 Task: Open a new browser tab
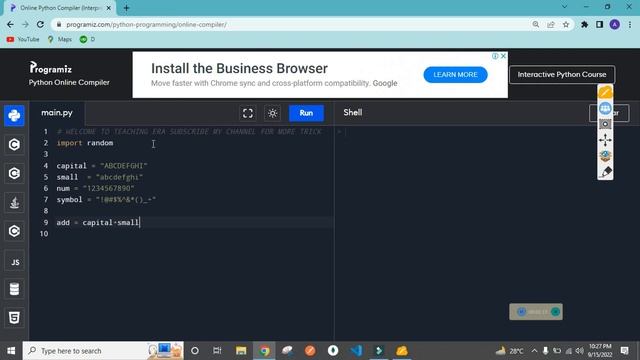click(x=126, y=8)
